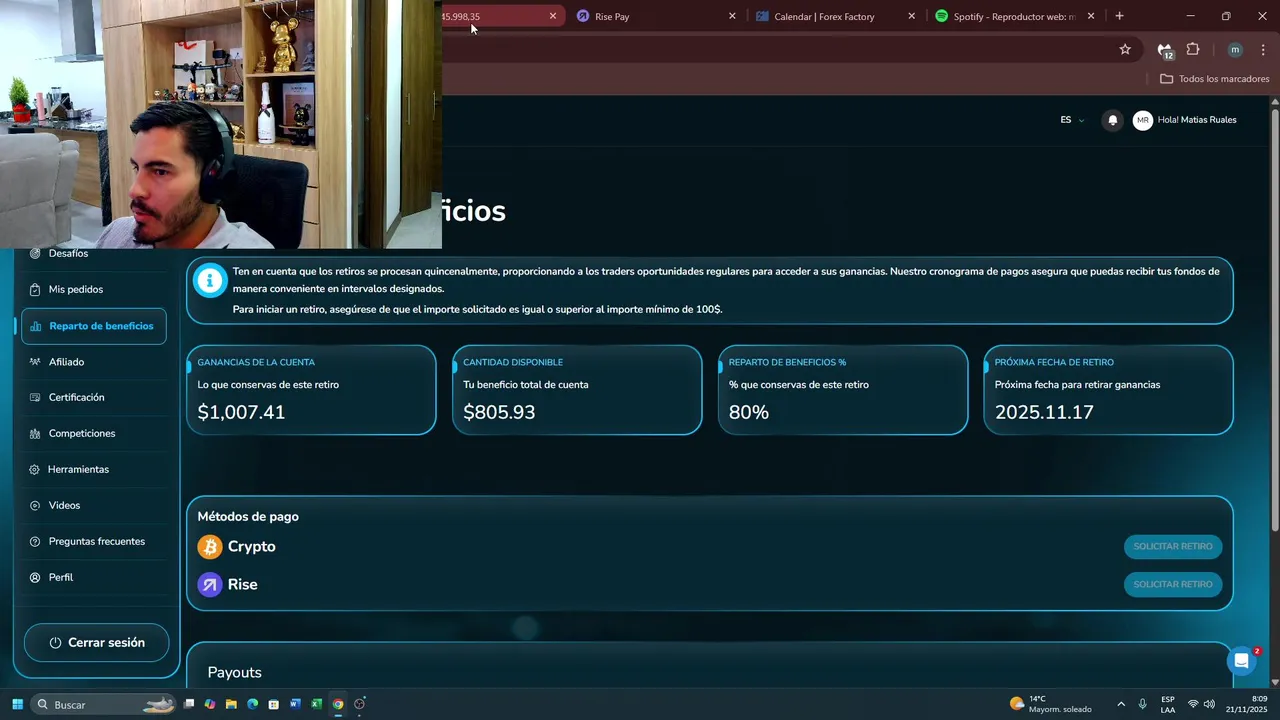
Task: Click the MR profile avatar
Action: [1143, 120]
